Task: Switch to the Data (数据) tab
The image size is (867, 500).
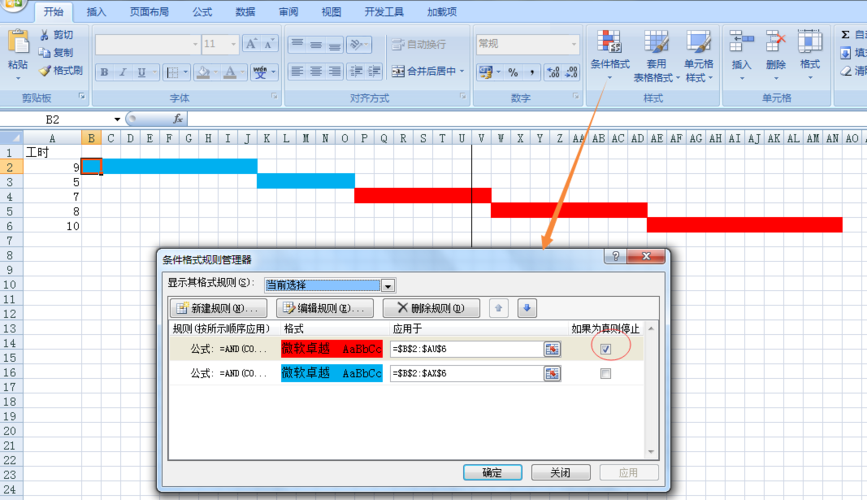Action: [245, 12]
